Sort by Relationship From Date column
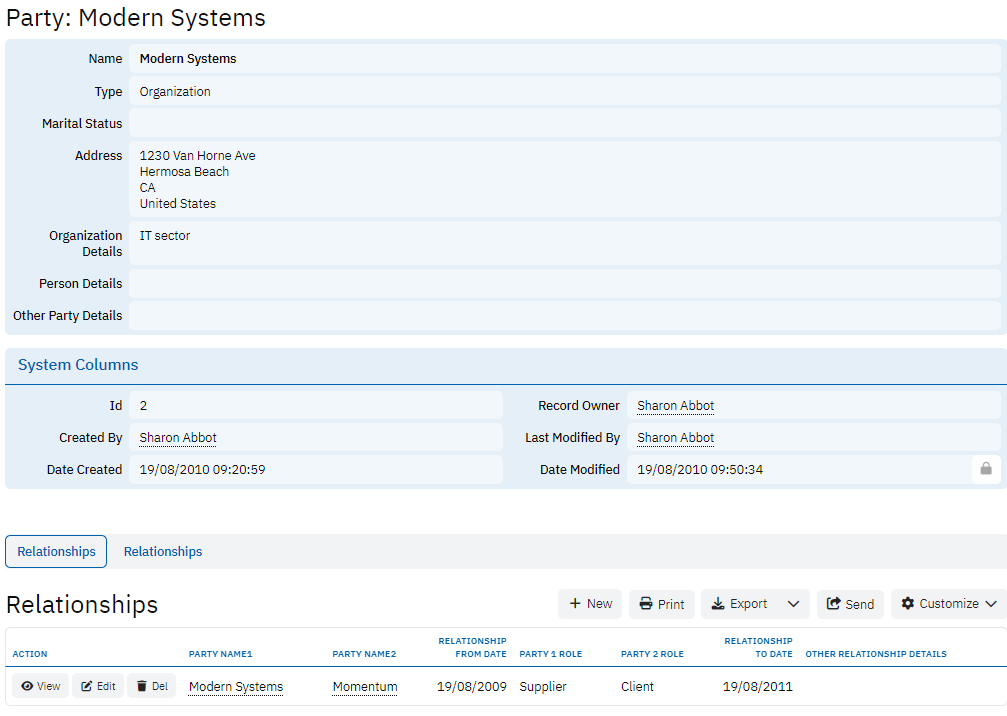Screen dimensions: 1007x716 (x=472, y=647)
